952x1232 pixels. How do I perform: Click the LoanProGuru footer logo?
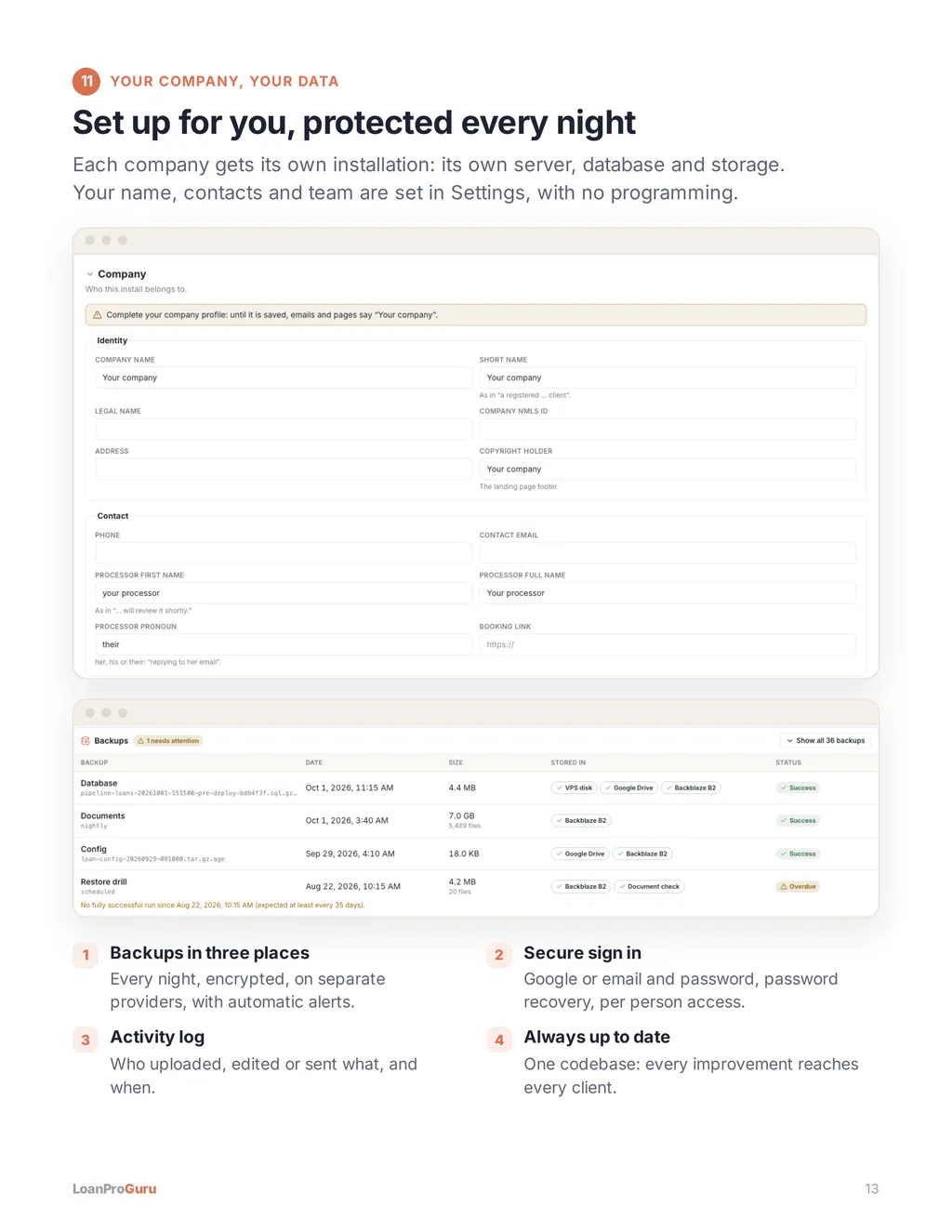[x=114, y=1188]
